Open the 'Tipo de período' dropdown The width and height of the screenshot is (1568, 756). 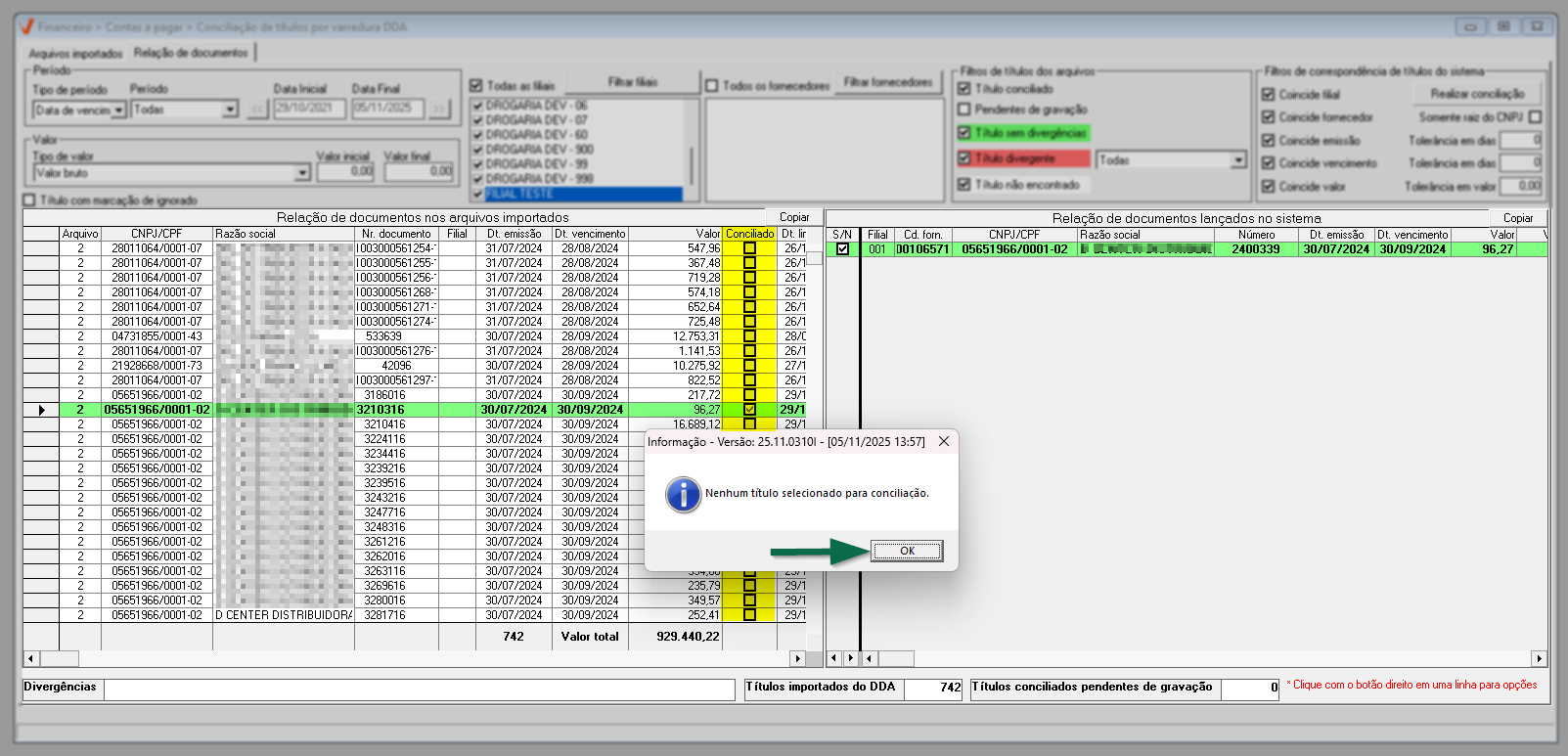point(118,111)
